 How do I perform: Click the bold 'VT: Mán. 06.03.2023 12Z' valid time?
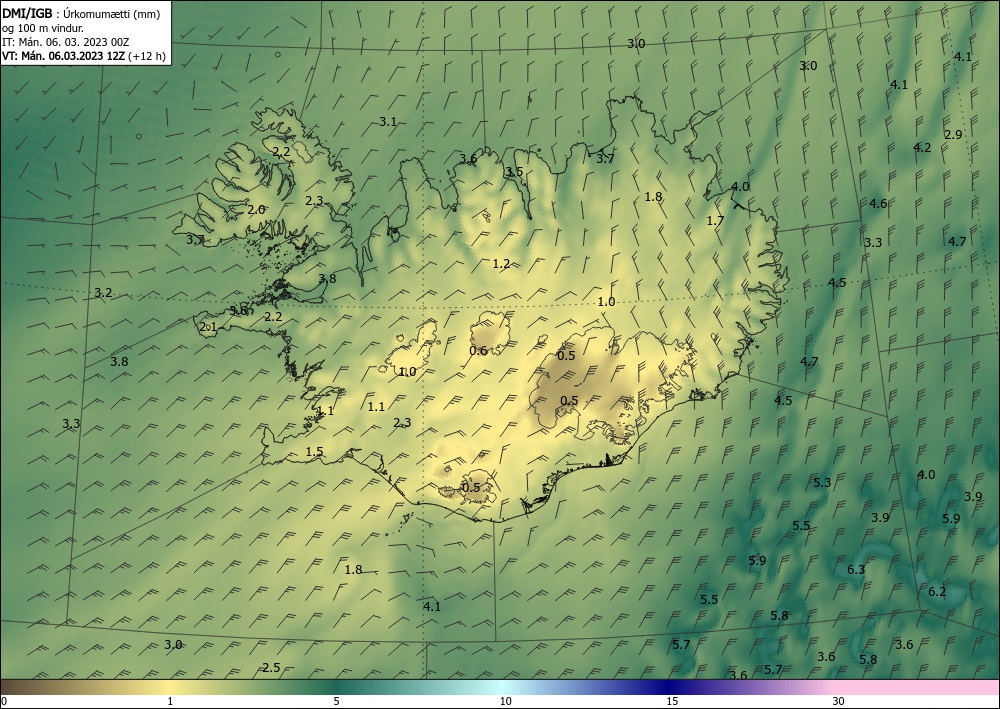tap(64, 56)
